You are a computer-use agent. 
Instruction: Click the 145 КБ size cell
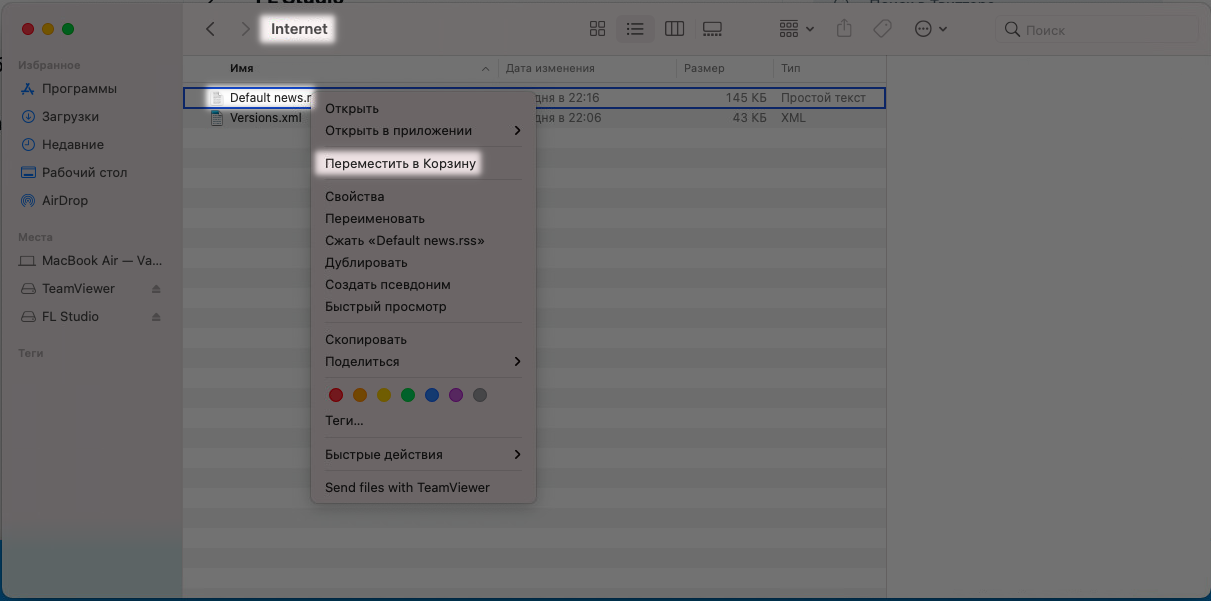(x=746, y=98)
